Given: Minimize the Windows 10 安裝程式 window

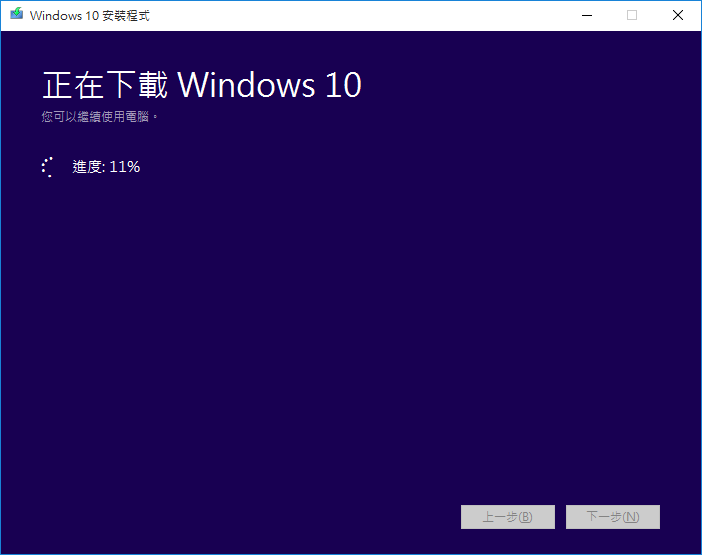Looking at the screenshot, I should [587, 15].
